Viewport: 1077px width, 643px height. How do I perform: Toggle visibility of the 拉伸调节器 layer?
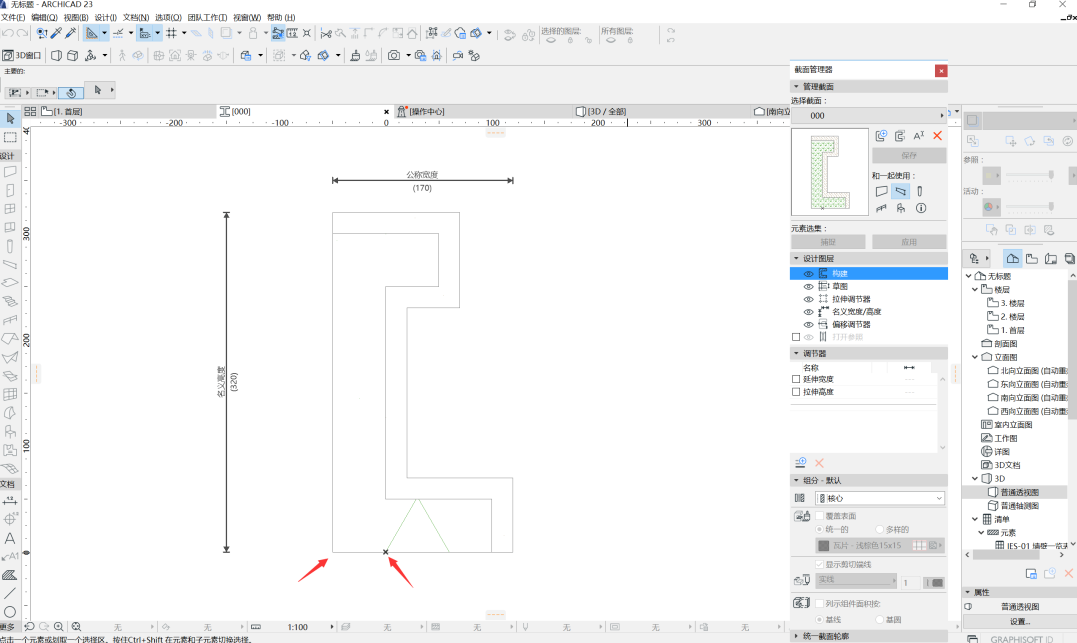click(808, 300)
